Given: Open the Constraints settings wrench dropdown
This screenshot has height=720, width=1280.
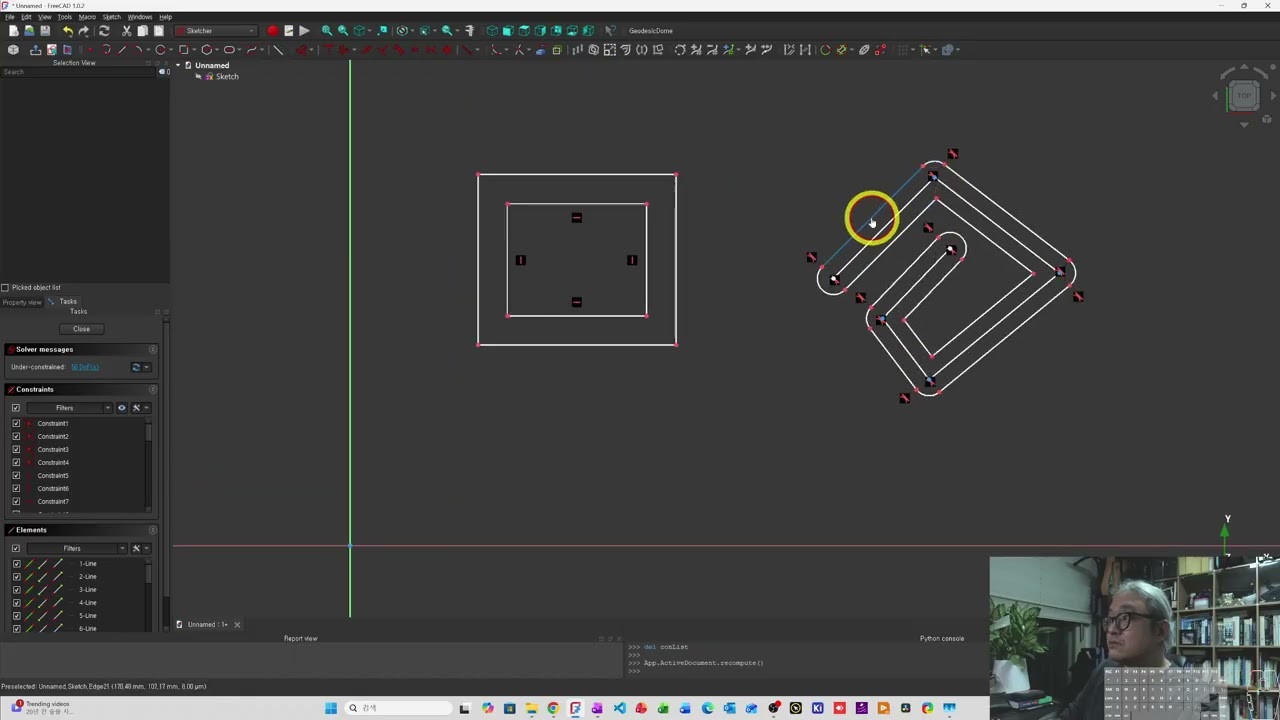Looking at the screenshot, I should click(139, 408).
